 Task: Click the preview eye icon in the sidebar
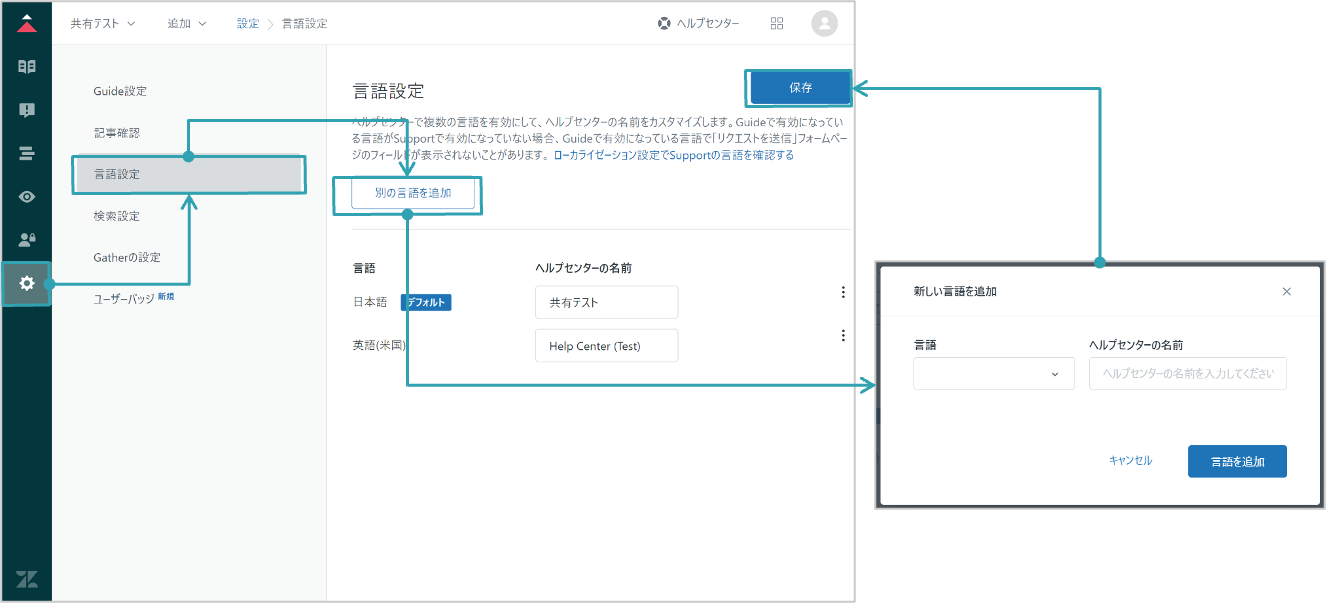[27, 196]
